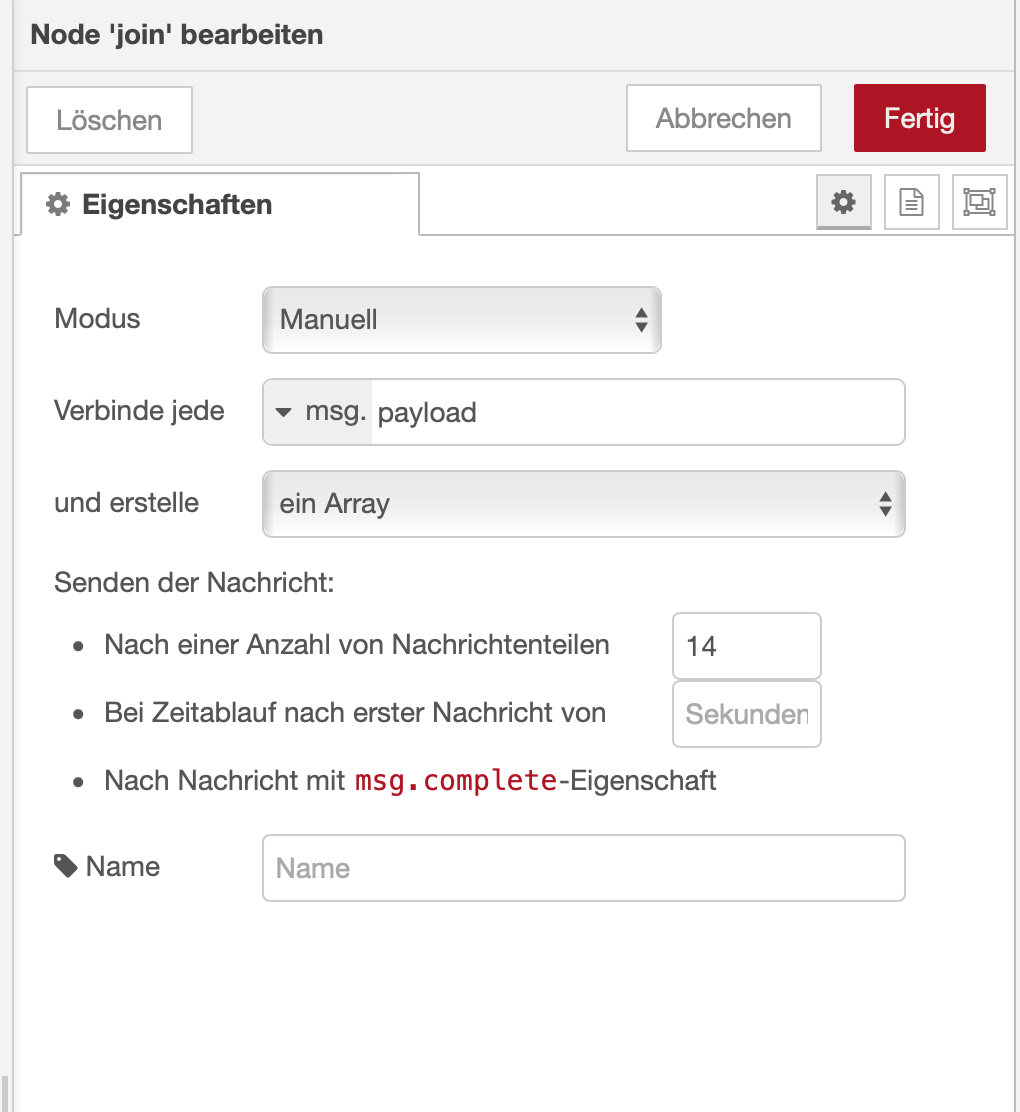The width and height of the screenshot is (1020, 1112).
Task: Focus the payload property text field
Action: [636, 412]
